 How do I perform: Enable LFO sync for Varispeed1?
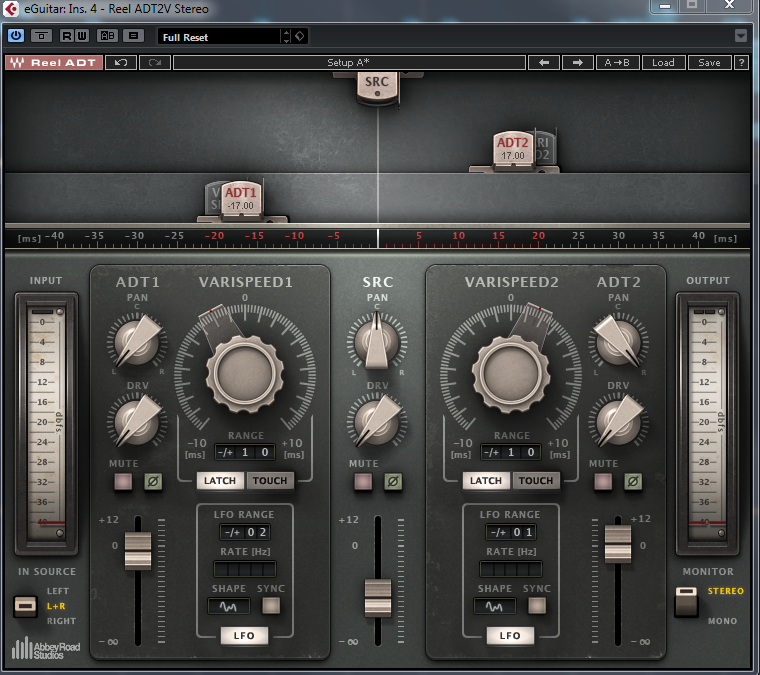point(271,605)
